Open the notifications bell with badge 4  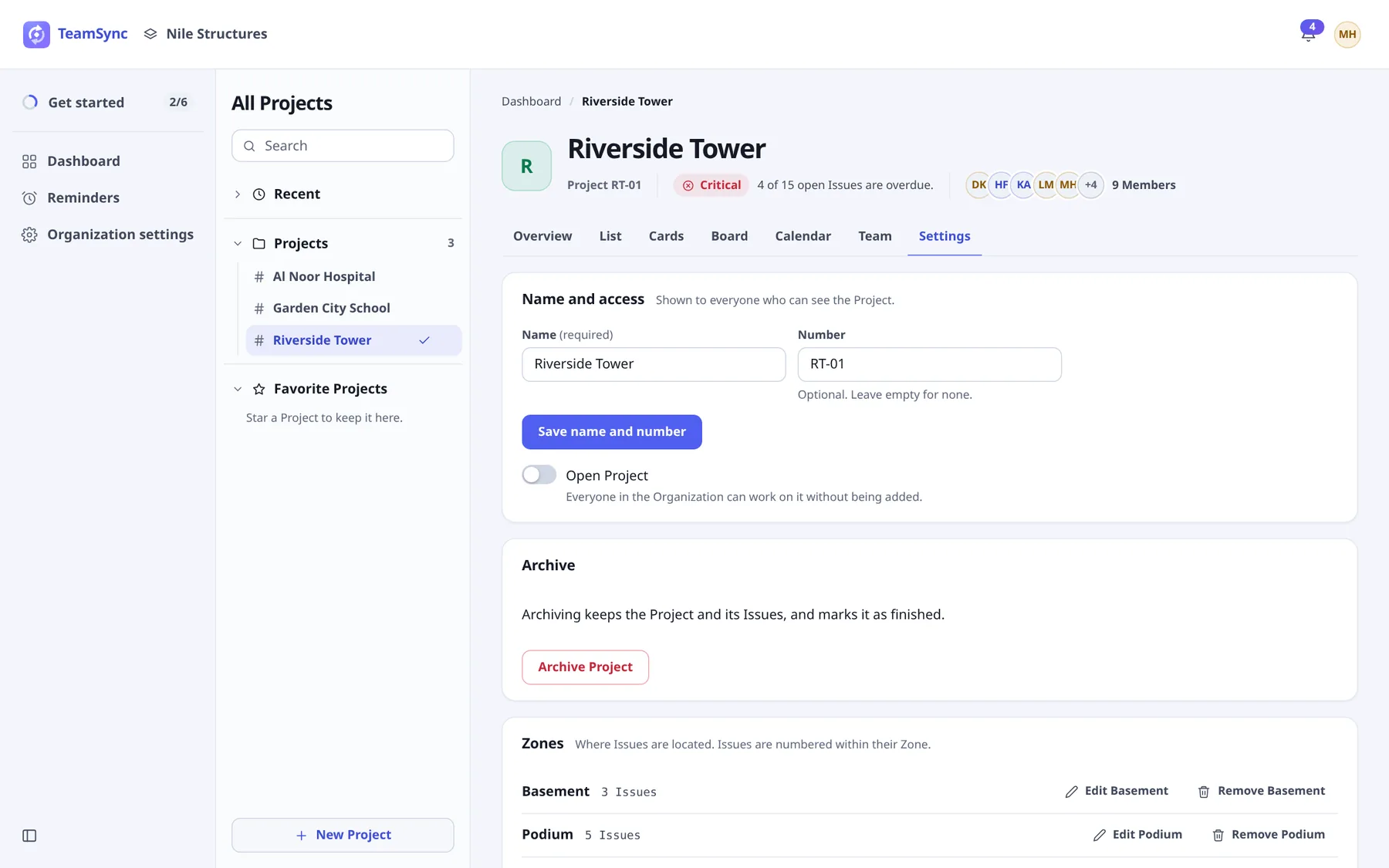pyautogui.click(x=1310, y=33)
